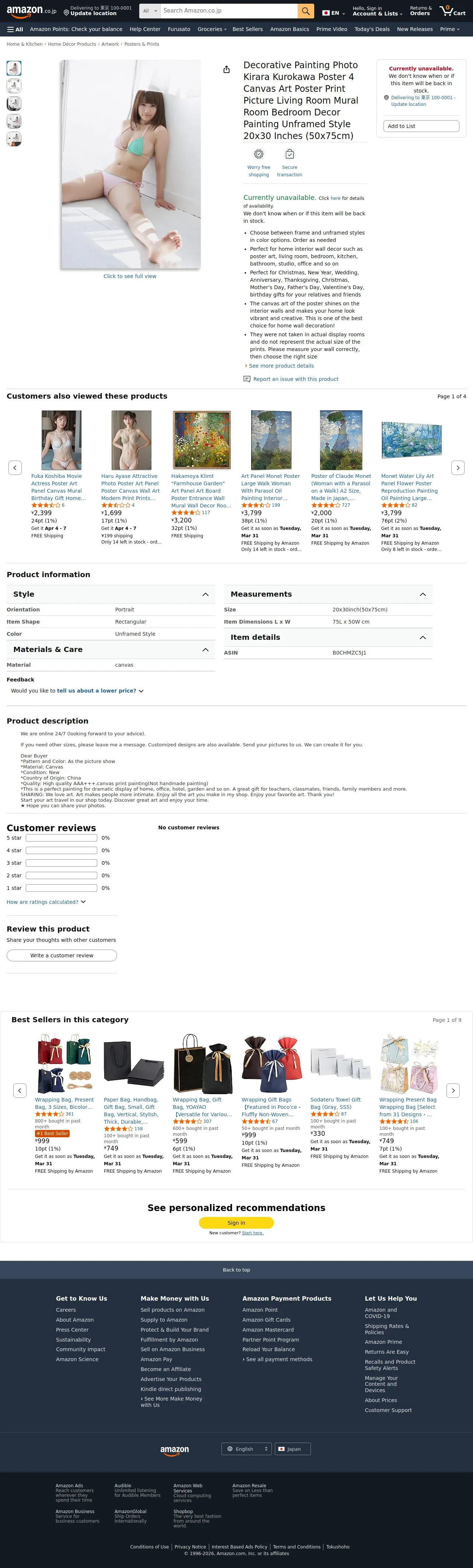Select the second product thumbnail
The image size is (473, 1568).
(14, 86)
